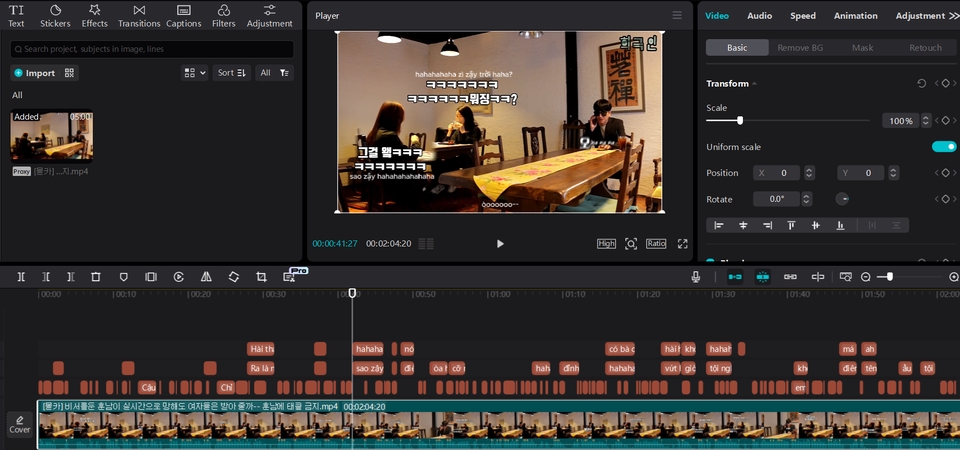960x450 pixels.
Task: Adjust the Scale slider
Action: tap(740, 121)
